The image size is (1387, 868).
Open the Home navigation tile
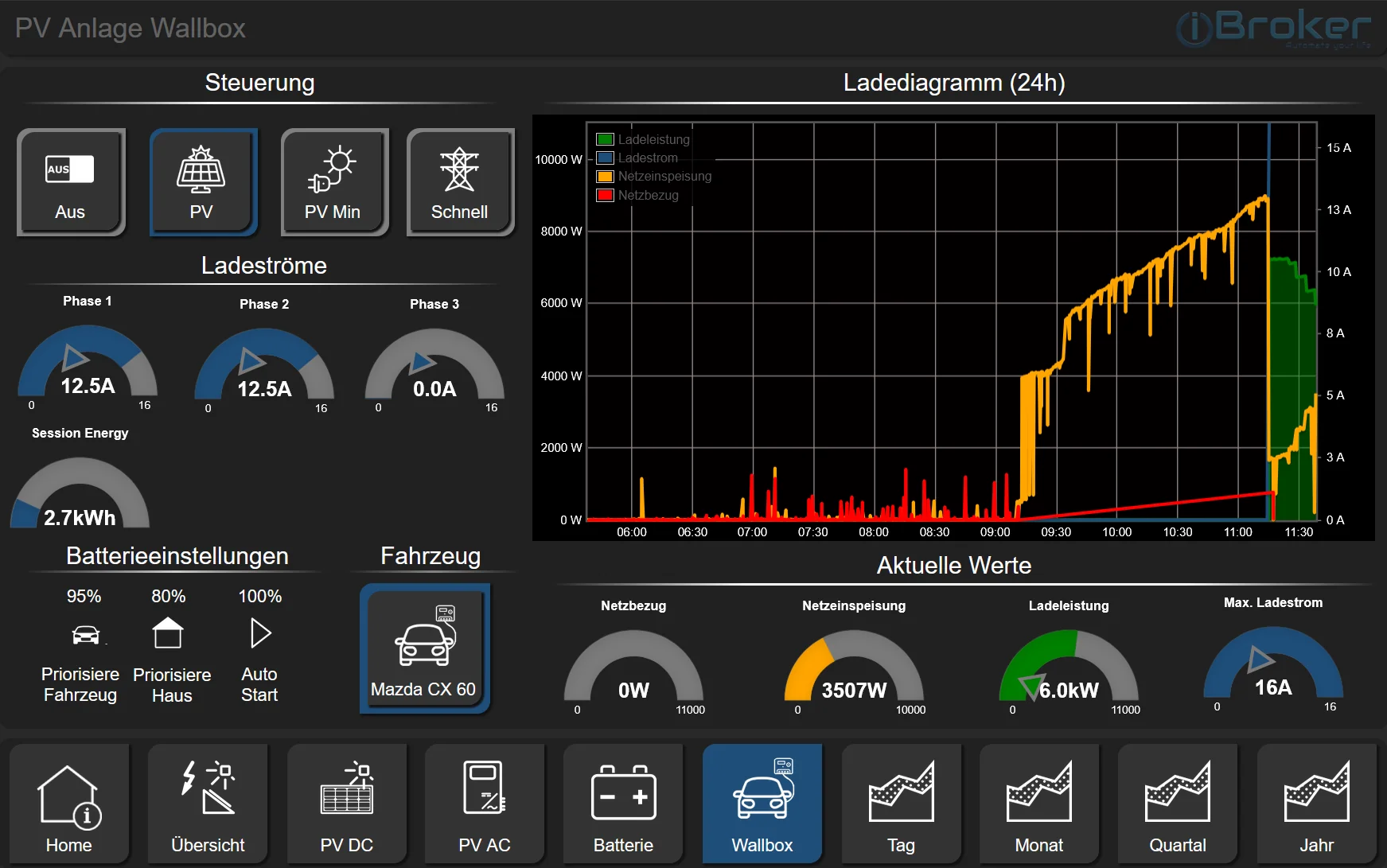pos(69,804)
